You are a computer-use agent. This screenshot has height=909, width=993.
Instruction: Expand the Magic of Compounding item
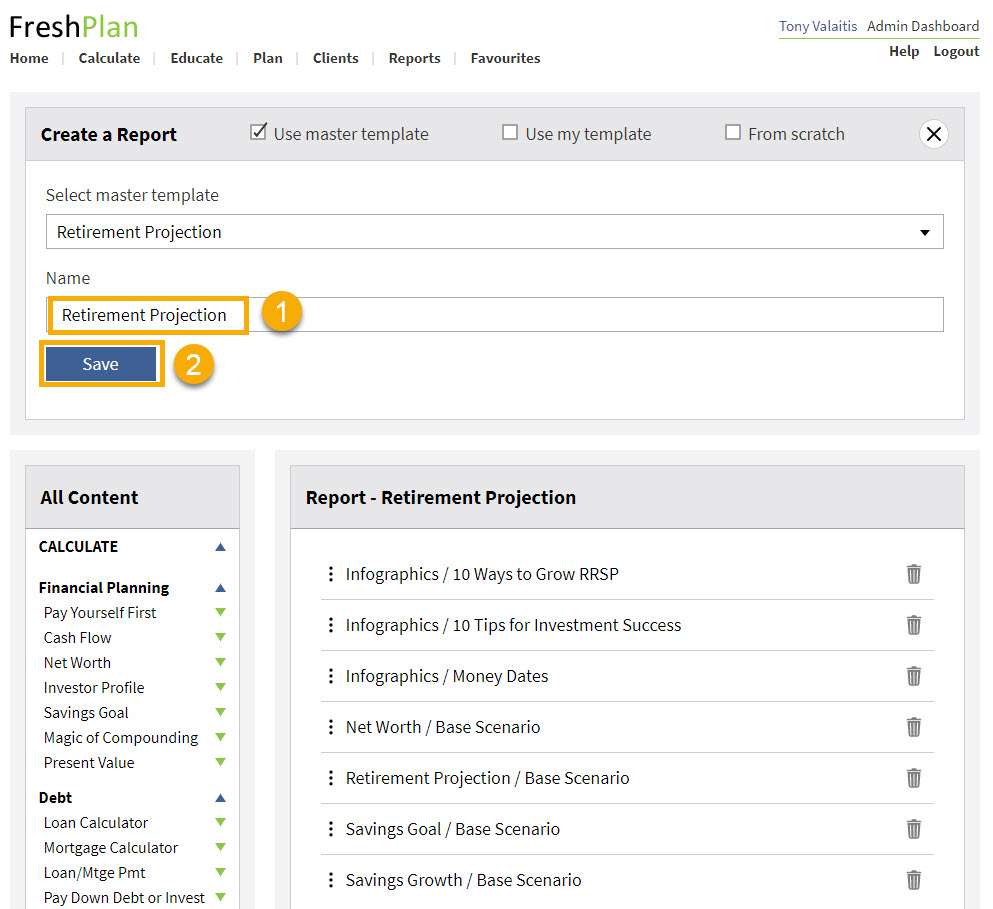[220, 737]
